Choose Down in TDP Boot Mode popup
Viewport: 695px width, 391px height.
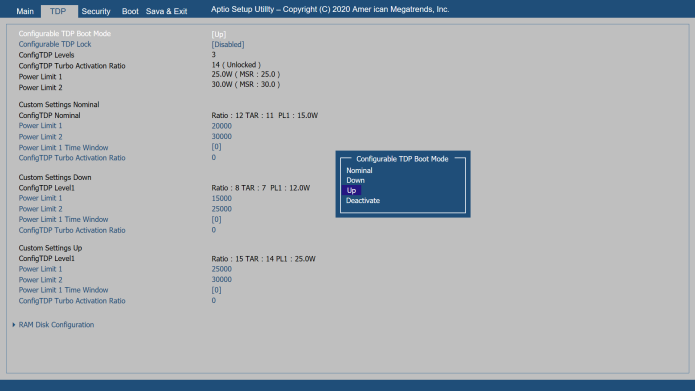click(355, 180)
